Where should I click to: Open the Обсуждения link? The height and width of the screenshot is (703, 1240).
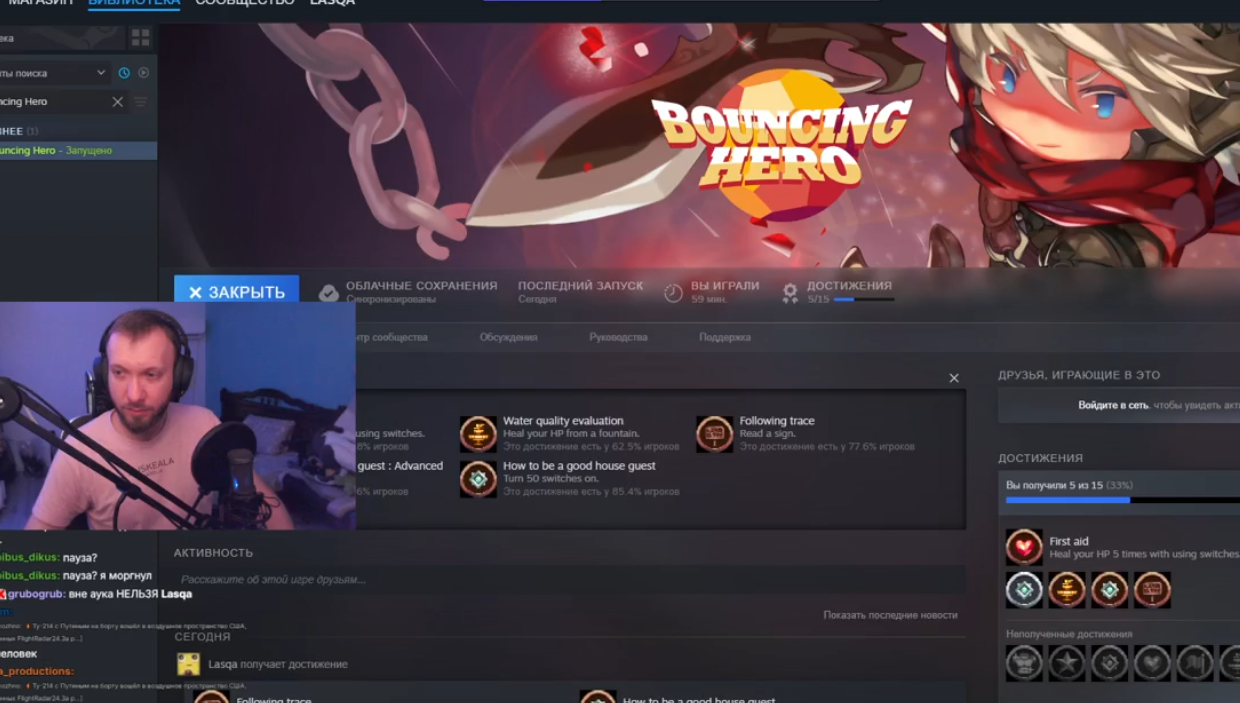[508, 337]
